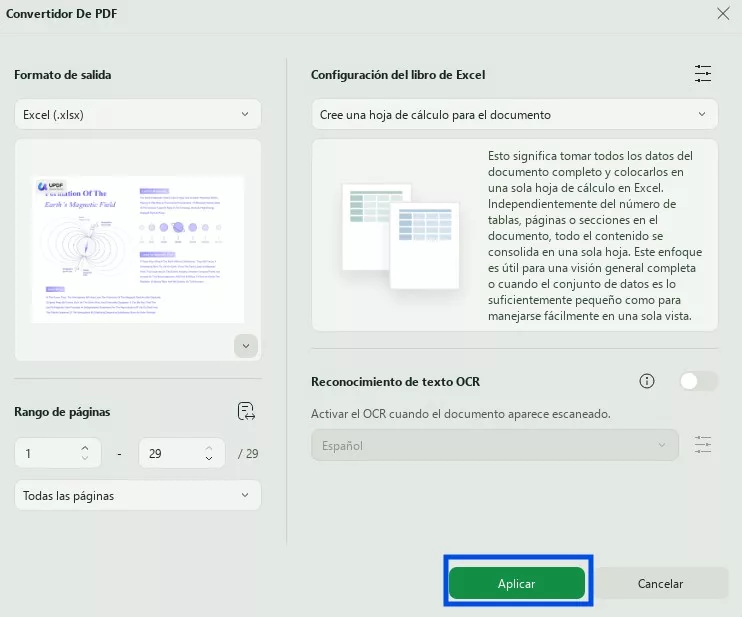Screen dimensions: 742x617
Task: Increase the start page number
Action: pyautogui.click(x=85, y=448)
